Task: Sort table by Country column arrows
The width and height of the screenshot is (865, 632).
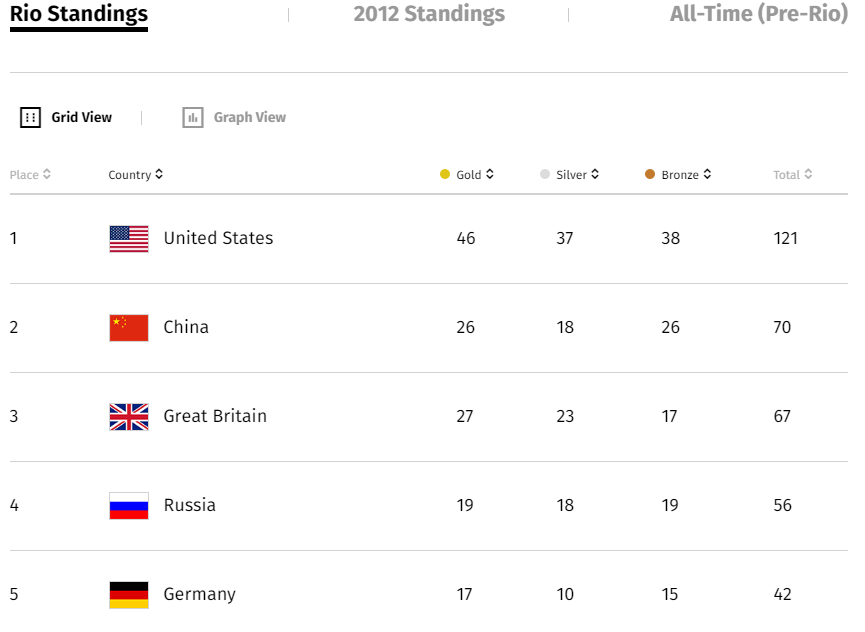Action: pyautogui.click(x=159, y=174)
